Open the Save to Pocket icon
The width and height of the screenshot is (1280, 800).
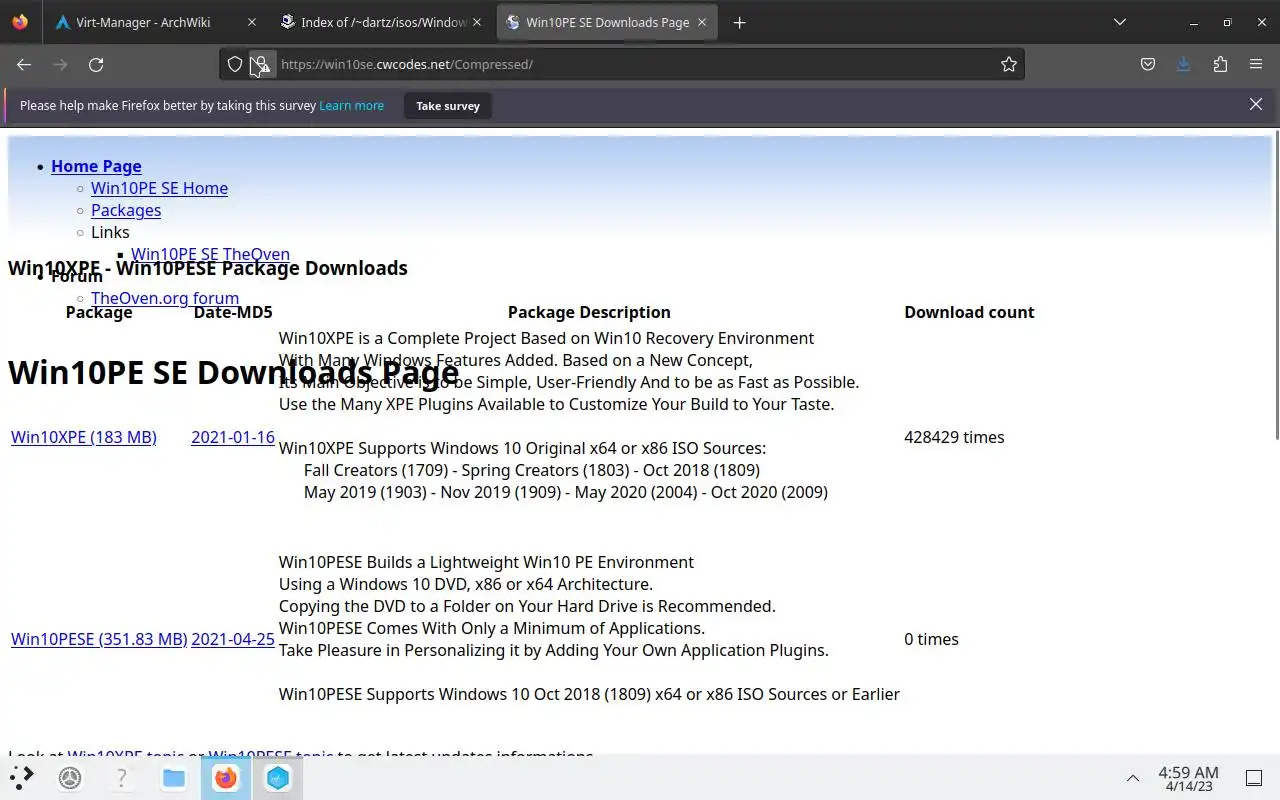coord(1148,64)
